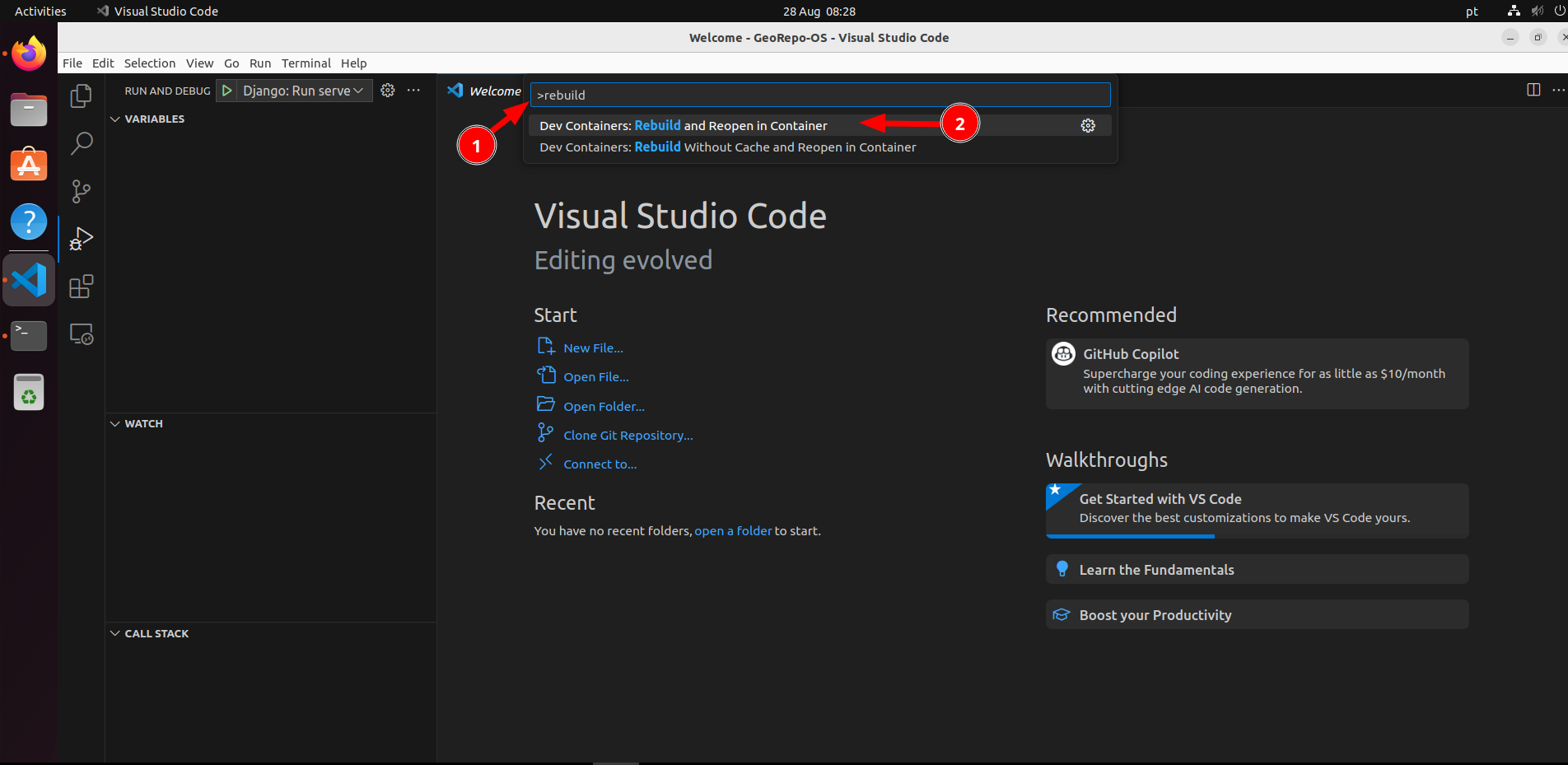Viewport: 1568px width, 765px height.
Task: Open Get Started with VS Code walkthrough
Action: [1257, 511]
